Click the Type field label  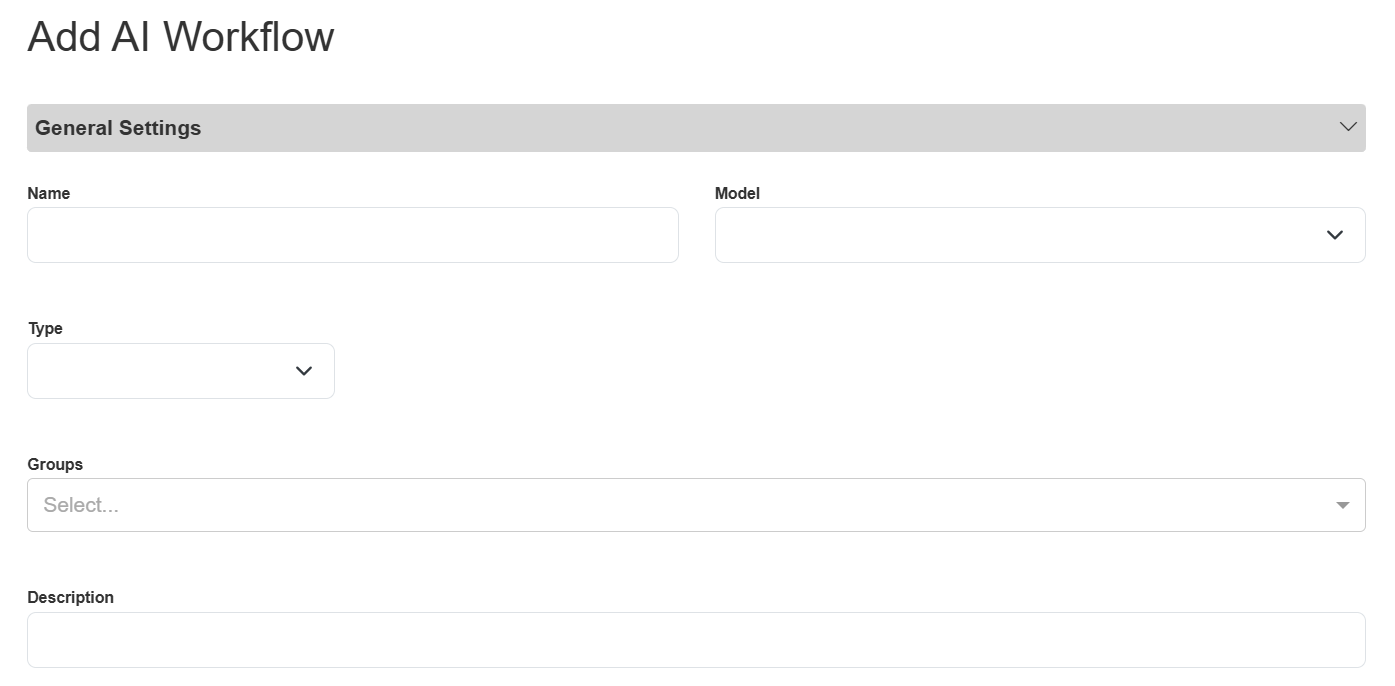tap(45, 328)
